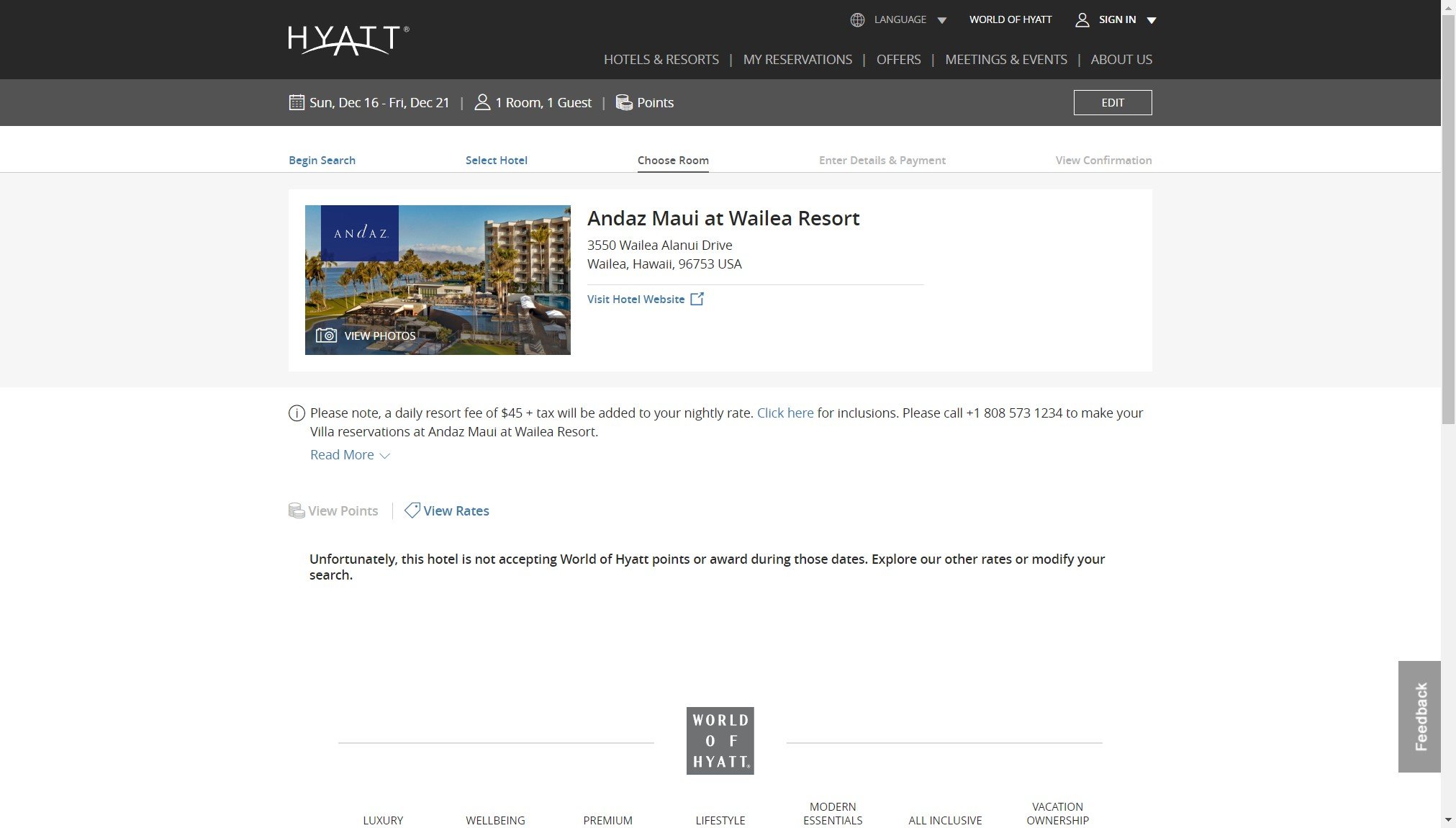Open the Feedback side tab

(x=1419, y=716)
